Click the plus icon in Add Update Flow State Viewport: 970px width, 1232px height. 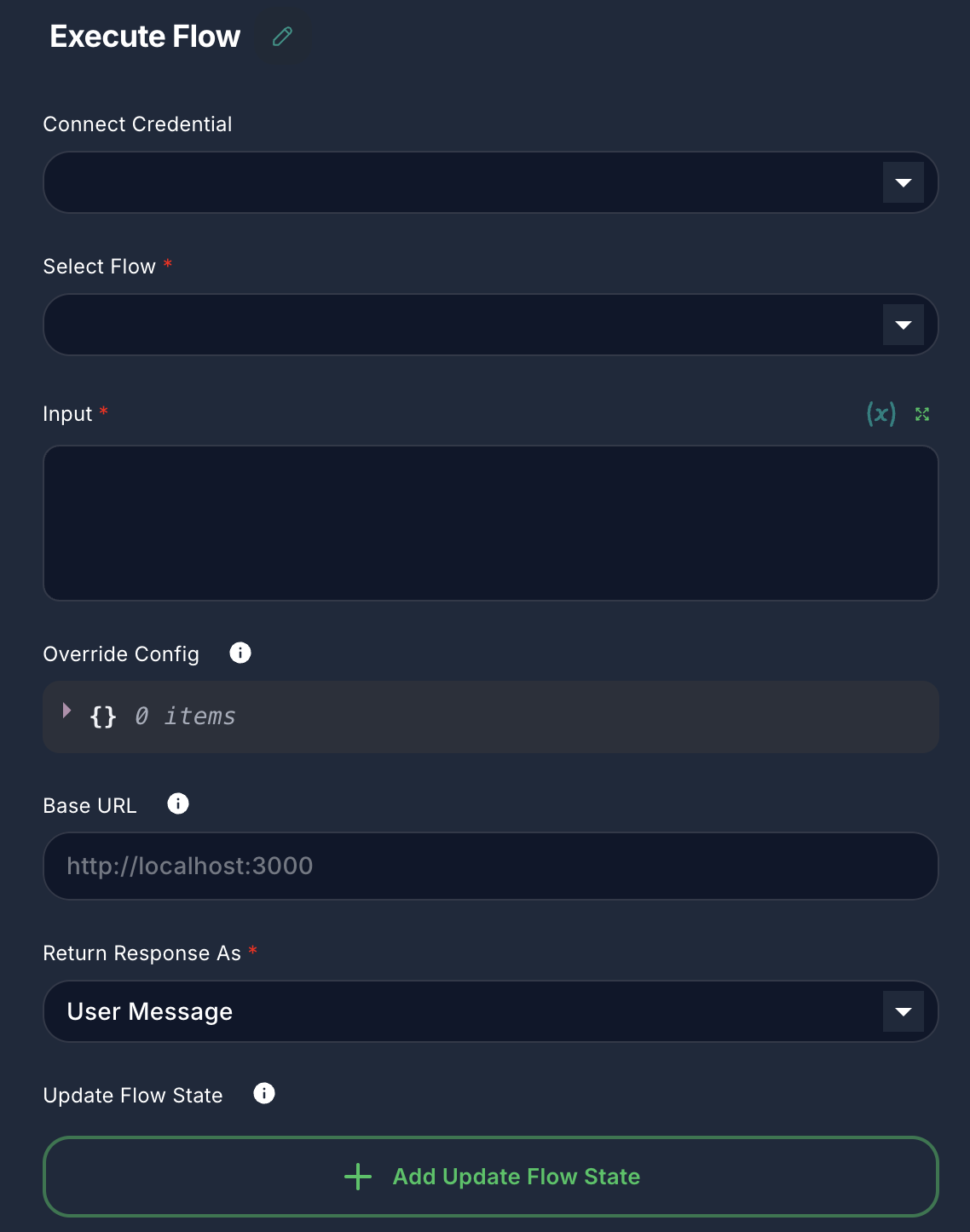357,1177
